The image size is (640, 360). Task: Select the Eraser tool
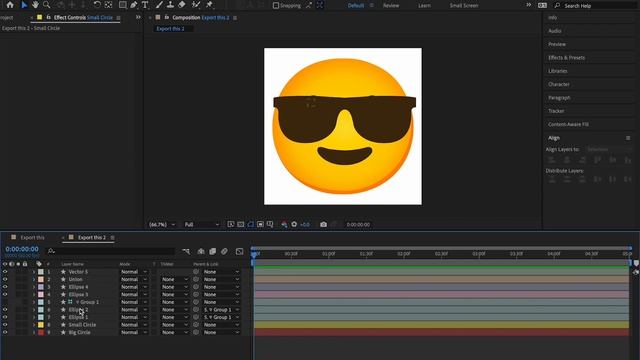coord(182,5)
